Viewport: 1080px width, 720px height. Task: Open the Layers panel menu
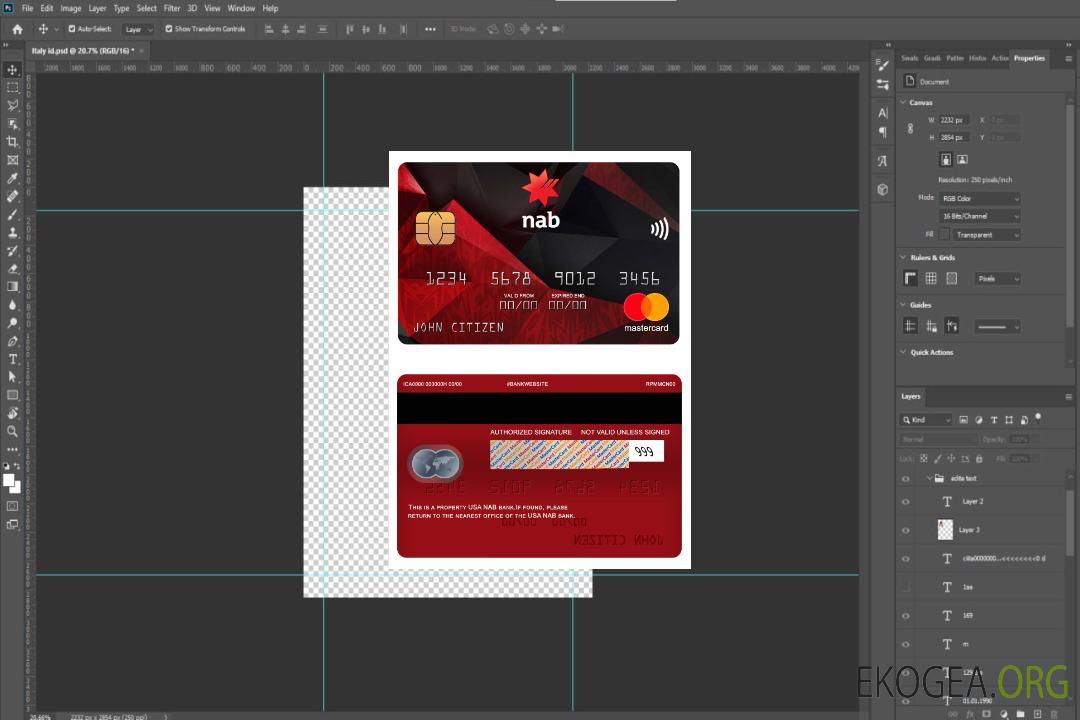[1068, 397]
